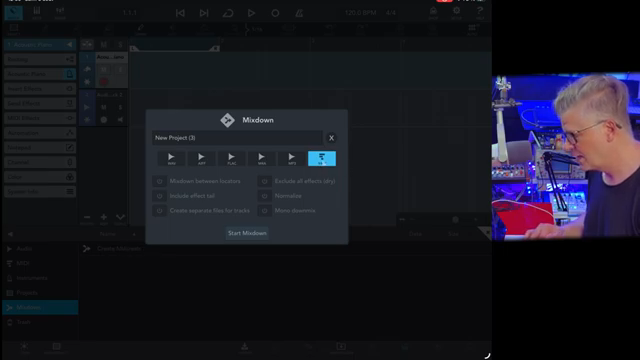This screenshot has height=360, width=640.
Task: Jump to previous locator in transport
Action: point(180,13)
